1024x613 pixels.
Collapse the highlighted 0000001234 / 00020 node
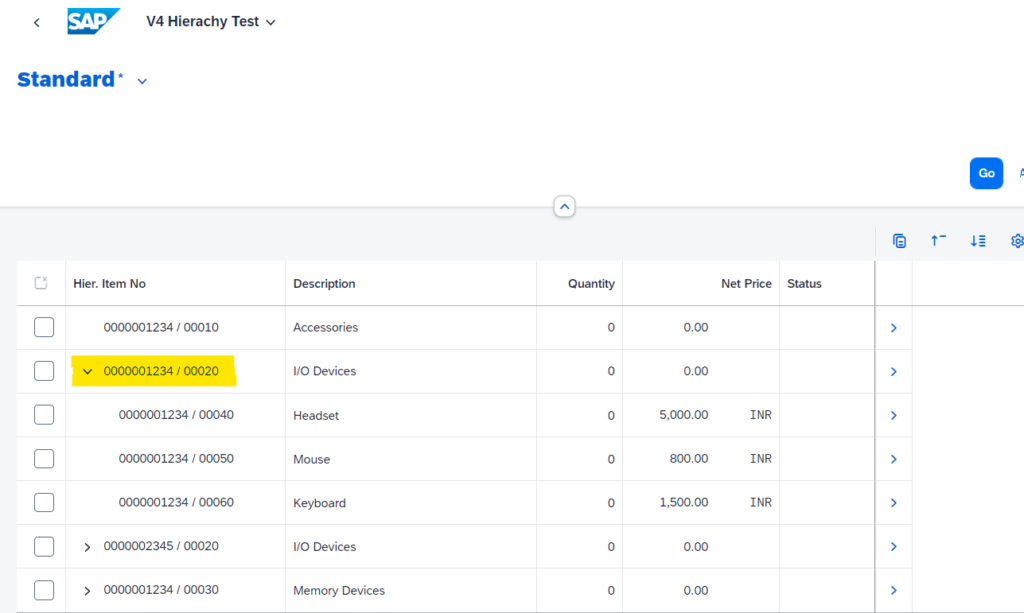[x=87, y=370]
